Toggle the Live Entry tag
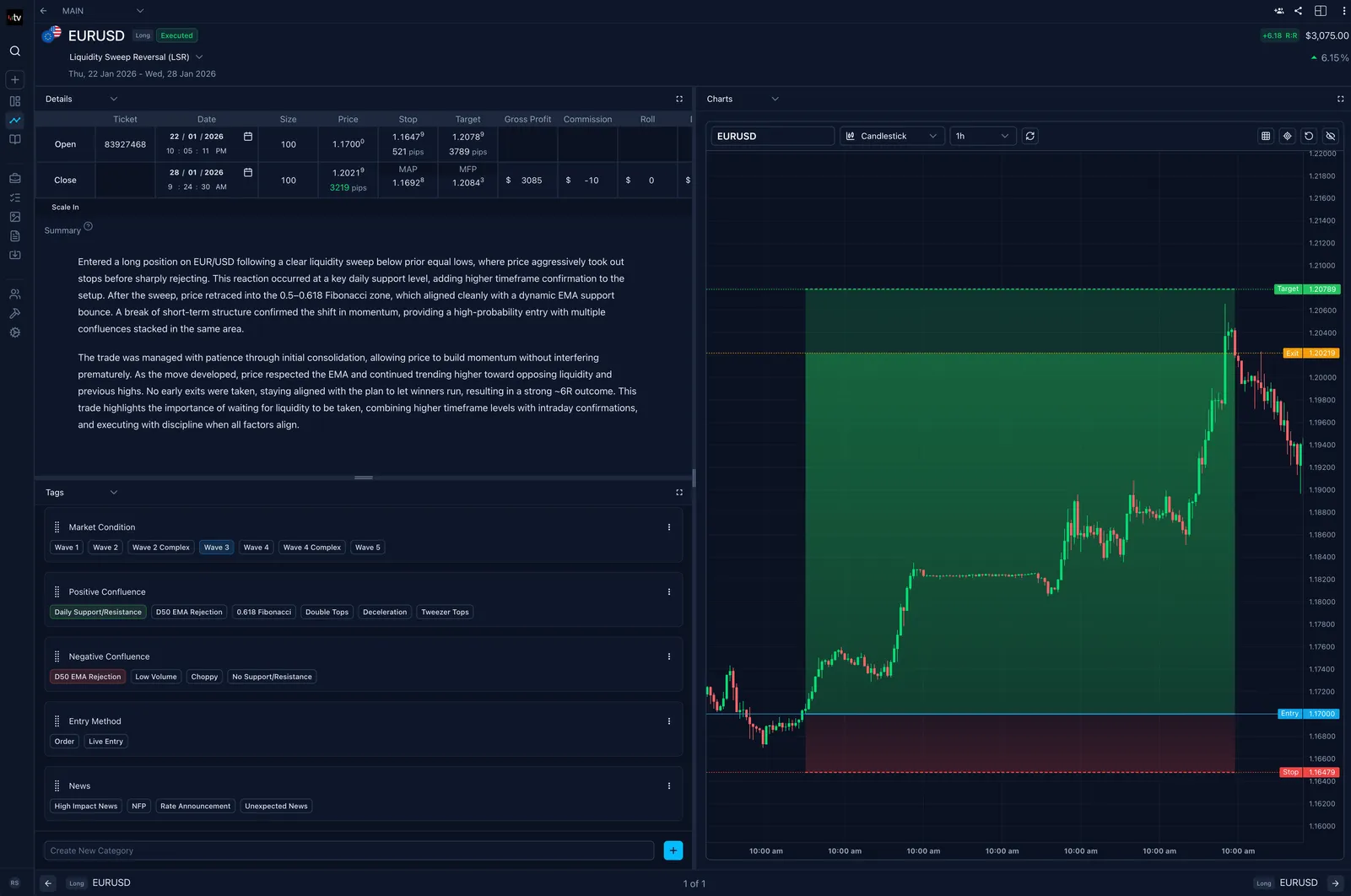 click(x=106, y=742)
